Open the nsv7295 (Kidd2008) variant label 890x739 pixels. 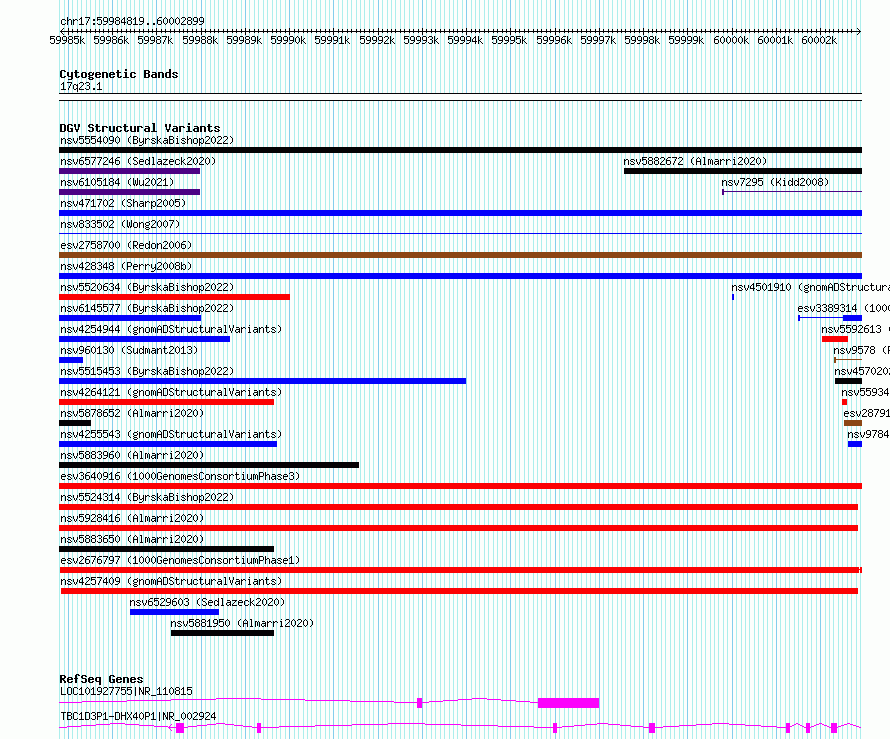(x=775, y=182)
